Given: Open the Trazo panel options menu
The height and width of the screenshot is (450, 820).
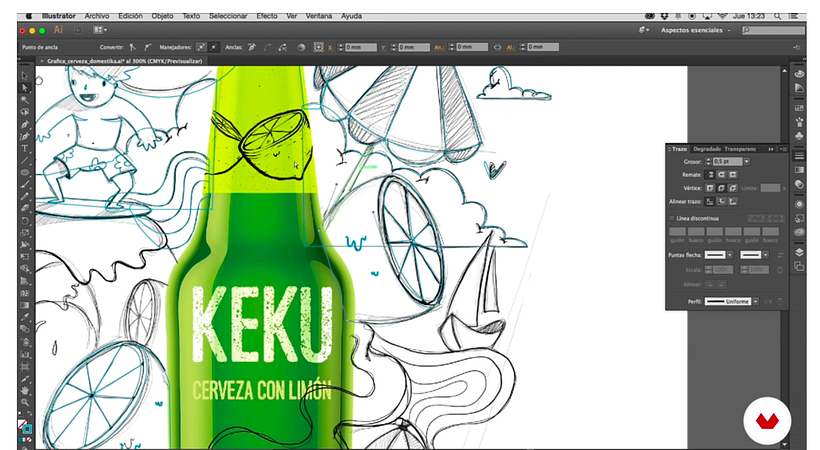Looking at the screenshot, I should click(783, 149).
